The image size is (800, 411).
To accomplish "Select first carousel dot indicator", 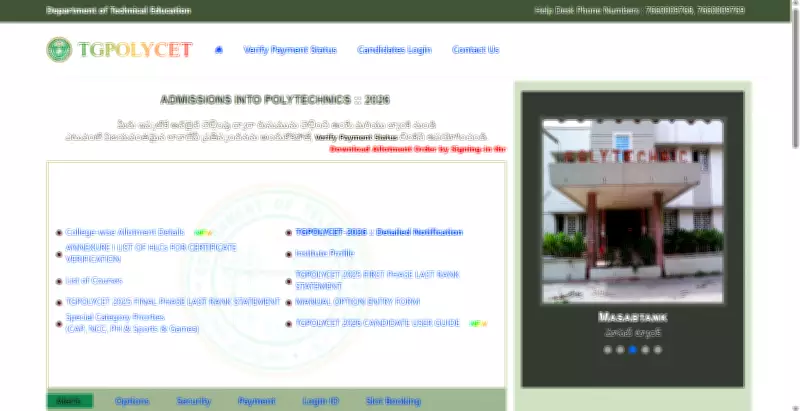I will pyautogui.click(x=608, y=350).
